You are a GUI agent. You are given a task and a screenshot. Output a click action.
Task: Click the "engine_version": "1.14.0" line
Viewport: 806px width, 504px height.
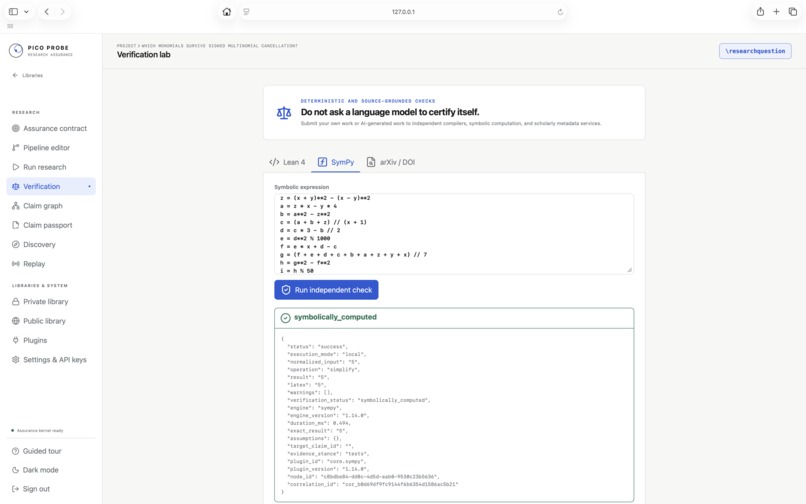tap(328, 416)
